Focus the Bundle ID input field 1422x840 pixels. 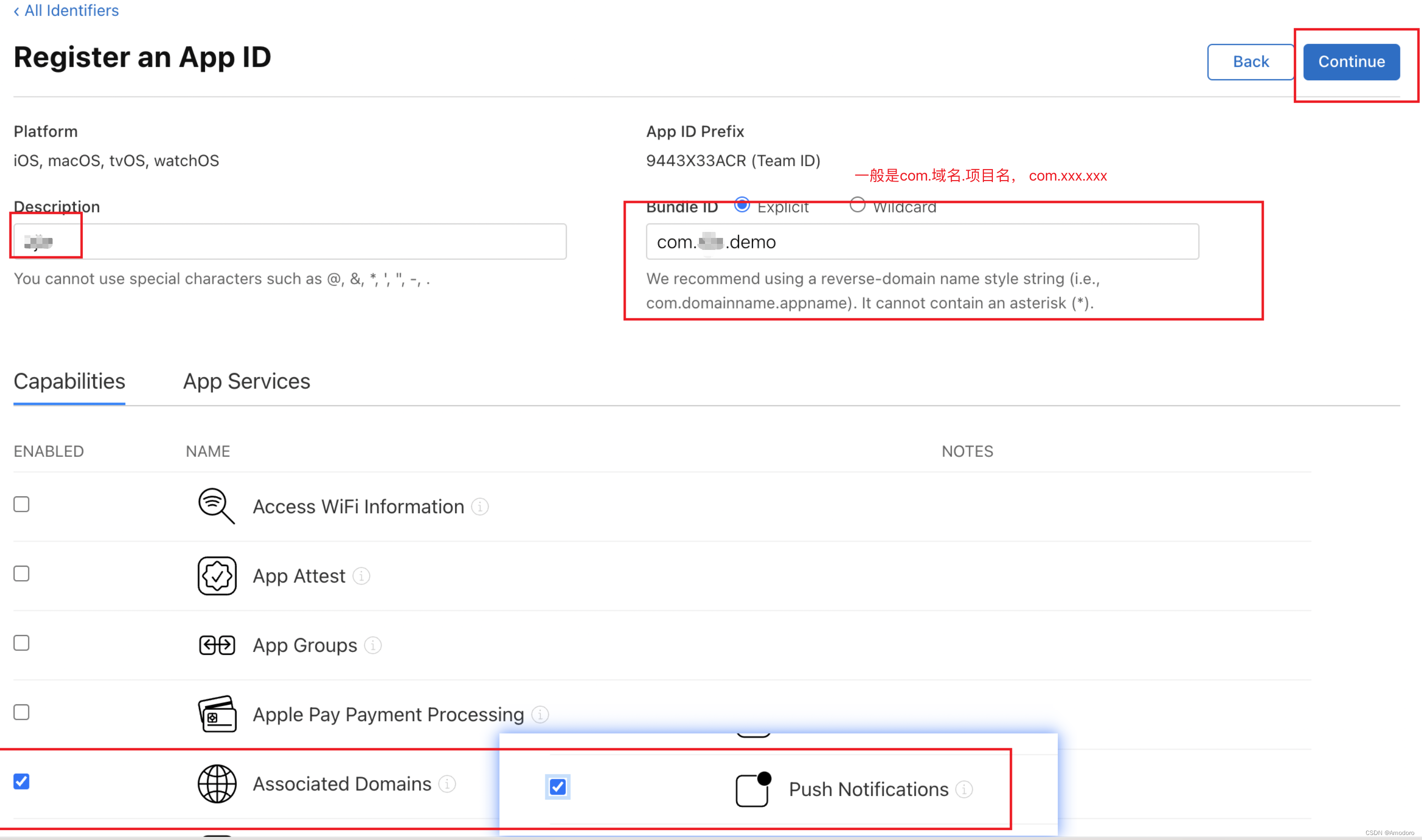pyautogui.click(x=922, y=242)
